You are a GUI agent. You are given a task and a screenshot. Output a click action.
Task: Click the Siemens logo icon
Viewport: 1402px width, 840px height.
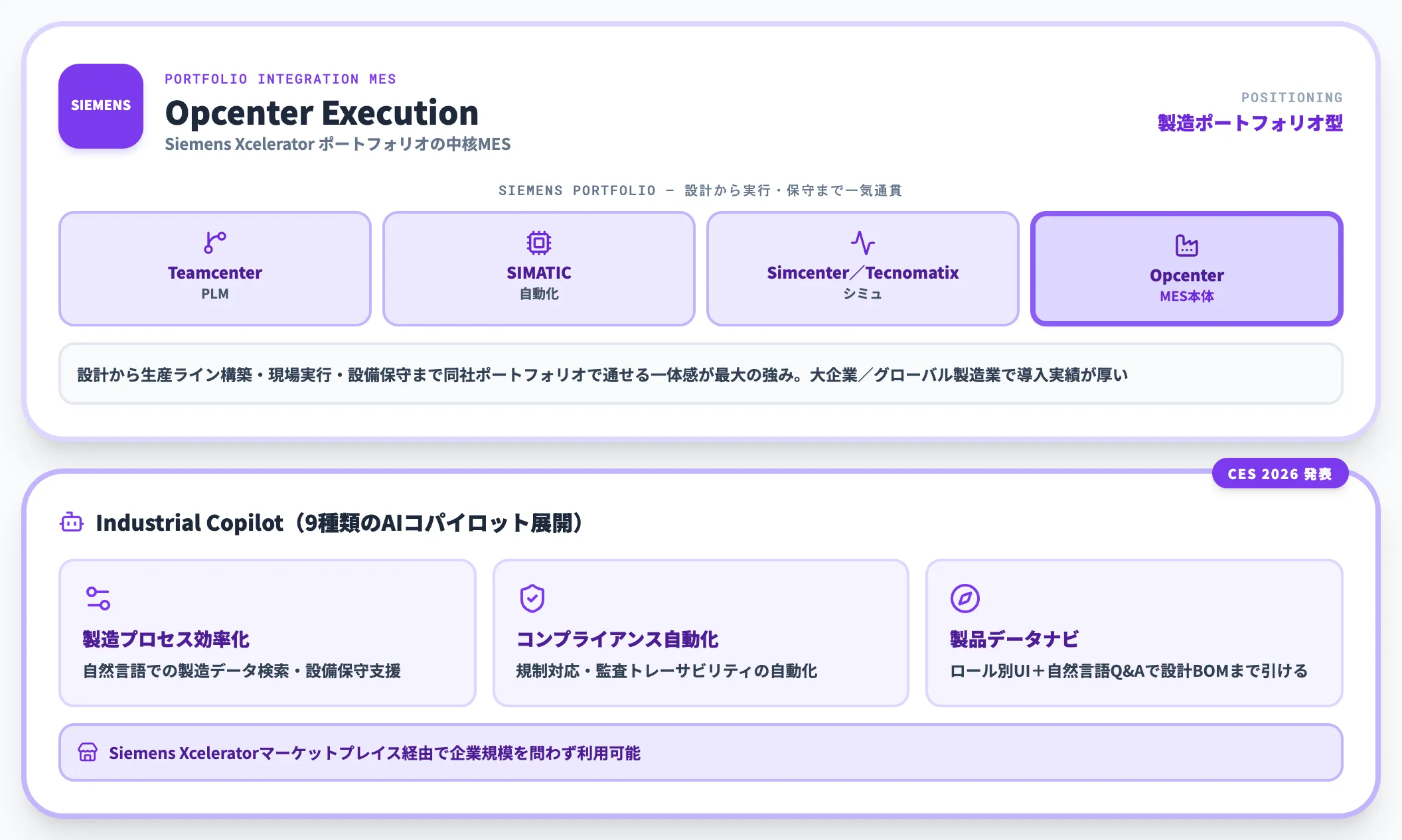click(x=100, y=106)
